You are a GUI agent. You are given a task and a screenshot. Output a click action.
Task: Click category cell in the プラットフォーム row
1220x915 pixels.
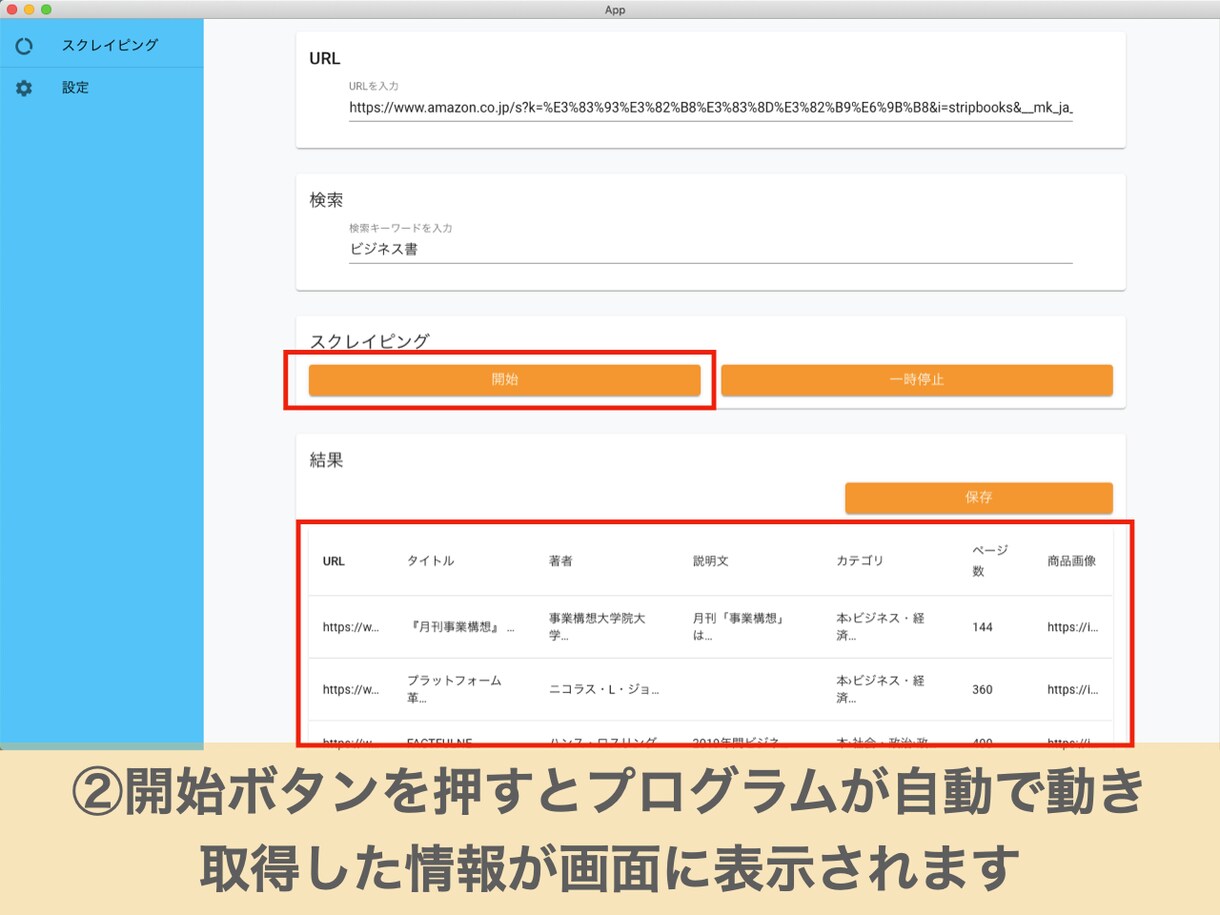click(x=880, y=689)
